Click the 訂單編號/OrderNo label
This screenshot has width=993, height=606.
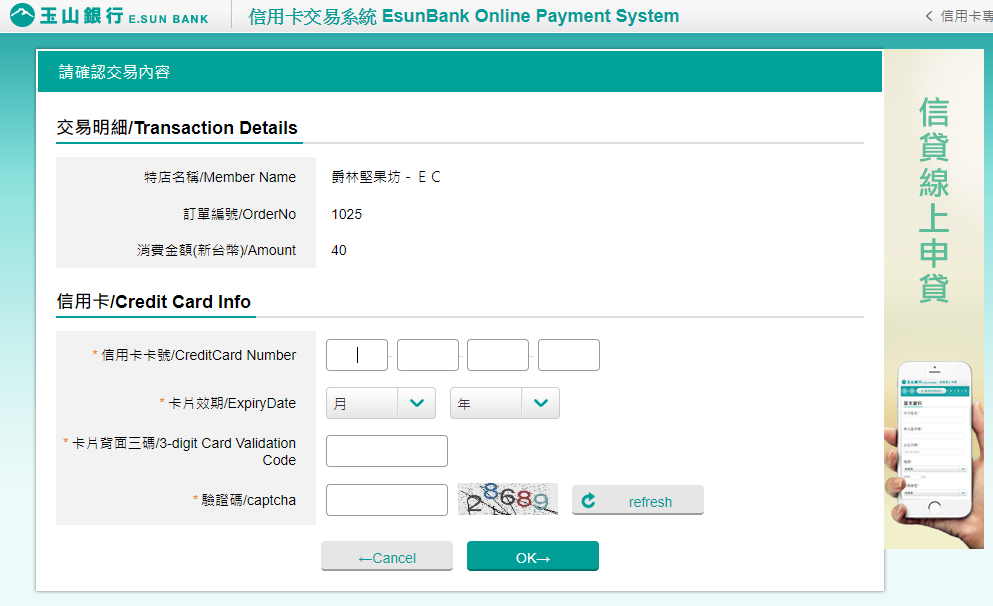239,214
